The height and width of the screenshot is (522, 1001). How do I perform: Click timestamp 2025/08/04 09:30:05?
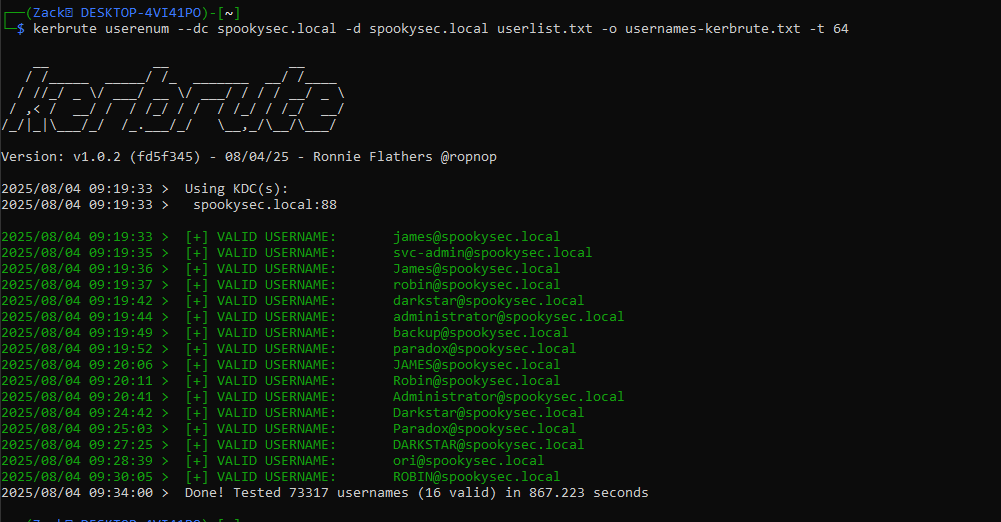pos(77,477)
